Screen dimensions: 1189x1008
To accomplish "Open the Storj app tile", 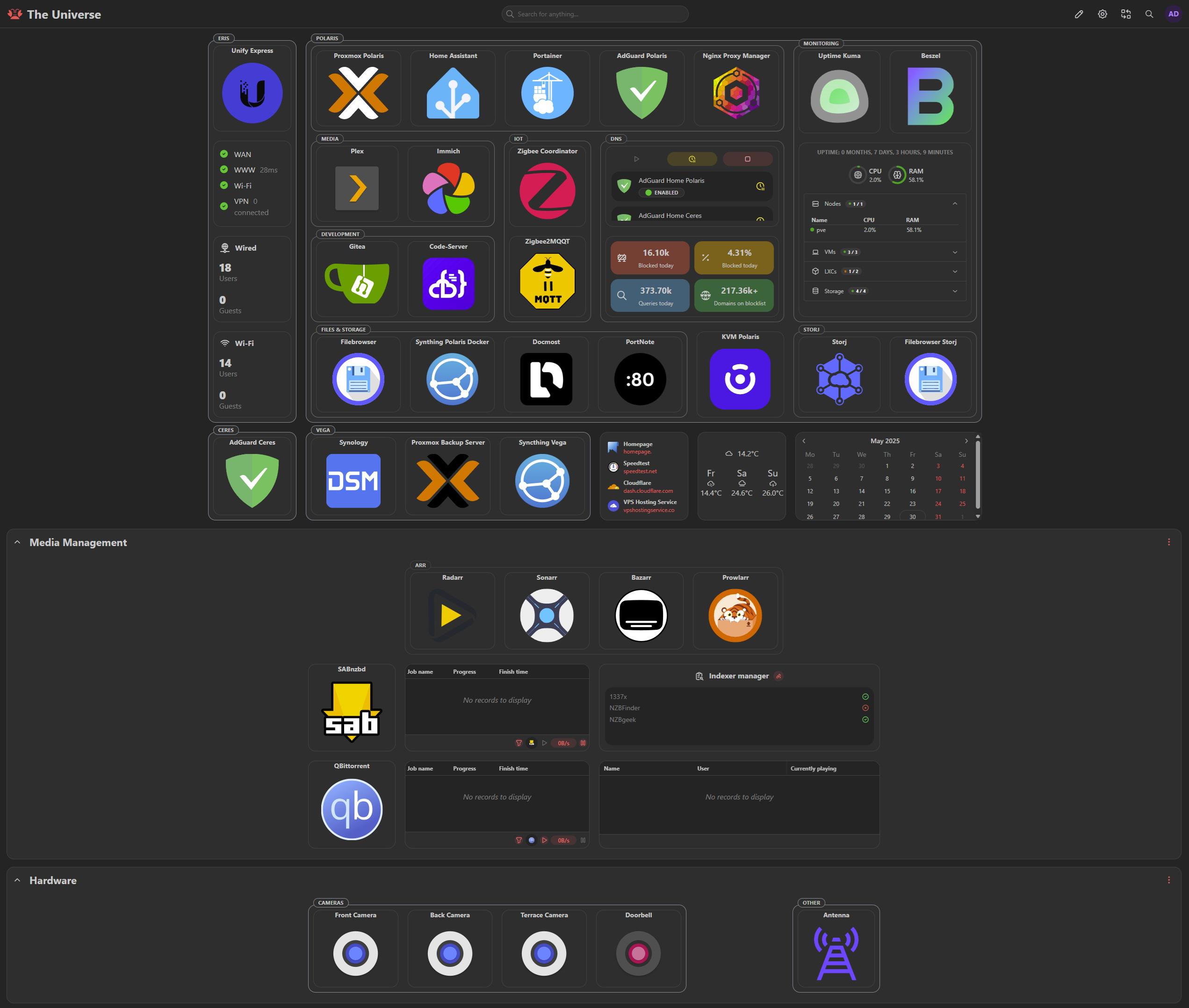I will pyautogui.click(x=839, y=374).
